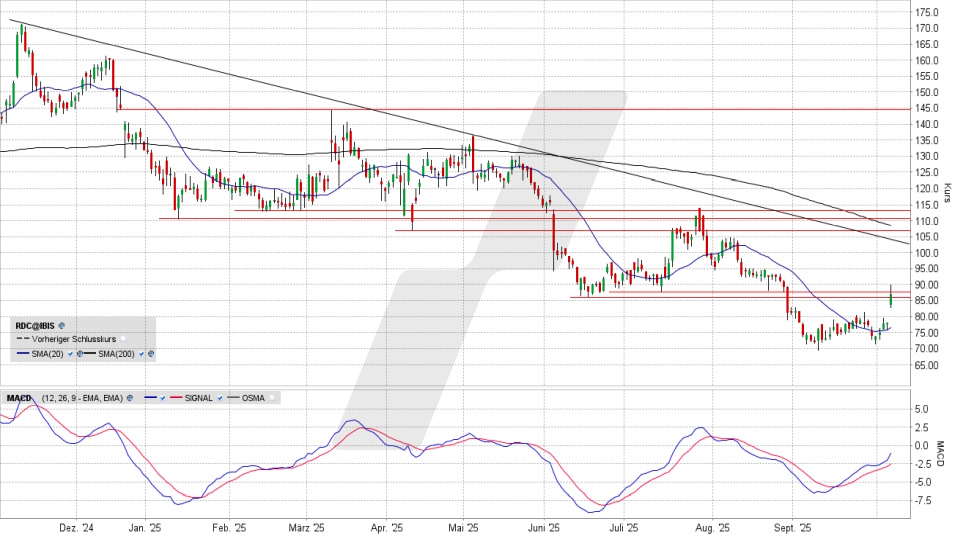This screenshot has height=540, width=960.
Task: Hide the blue MACD line checkbox
Action: pos(162,398)
